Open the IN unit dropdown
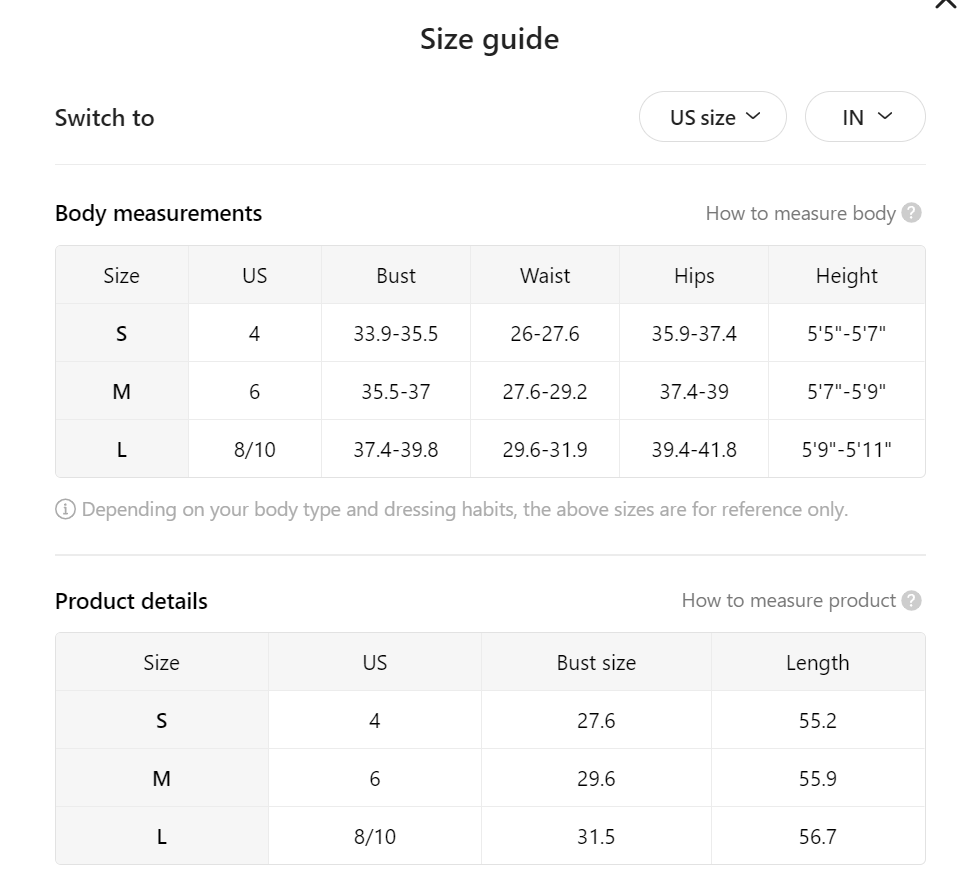This screenshot has width=964, height=895. click(x=865, y=117)
